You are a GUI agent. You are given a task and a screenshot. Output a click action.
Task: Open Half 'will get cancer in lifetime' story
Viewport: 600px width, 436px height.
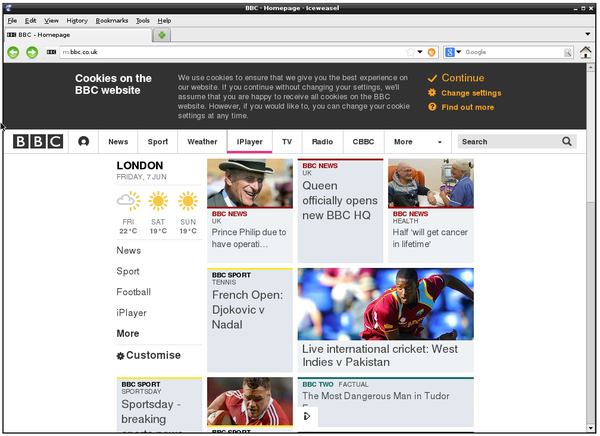tap(430, 238)
